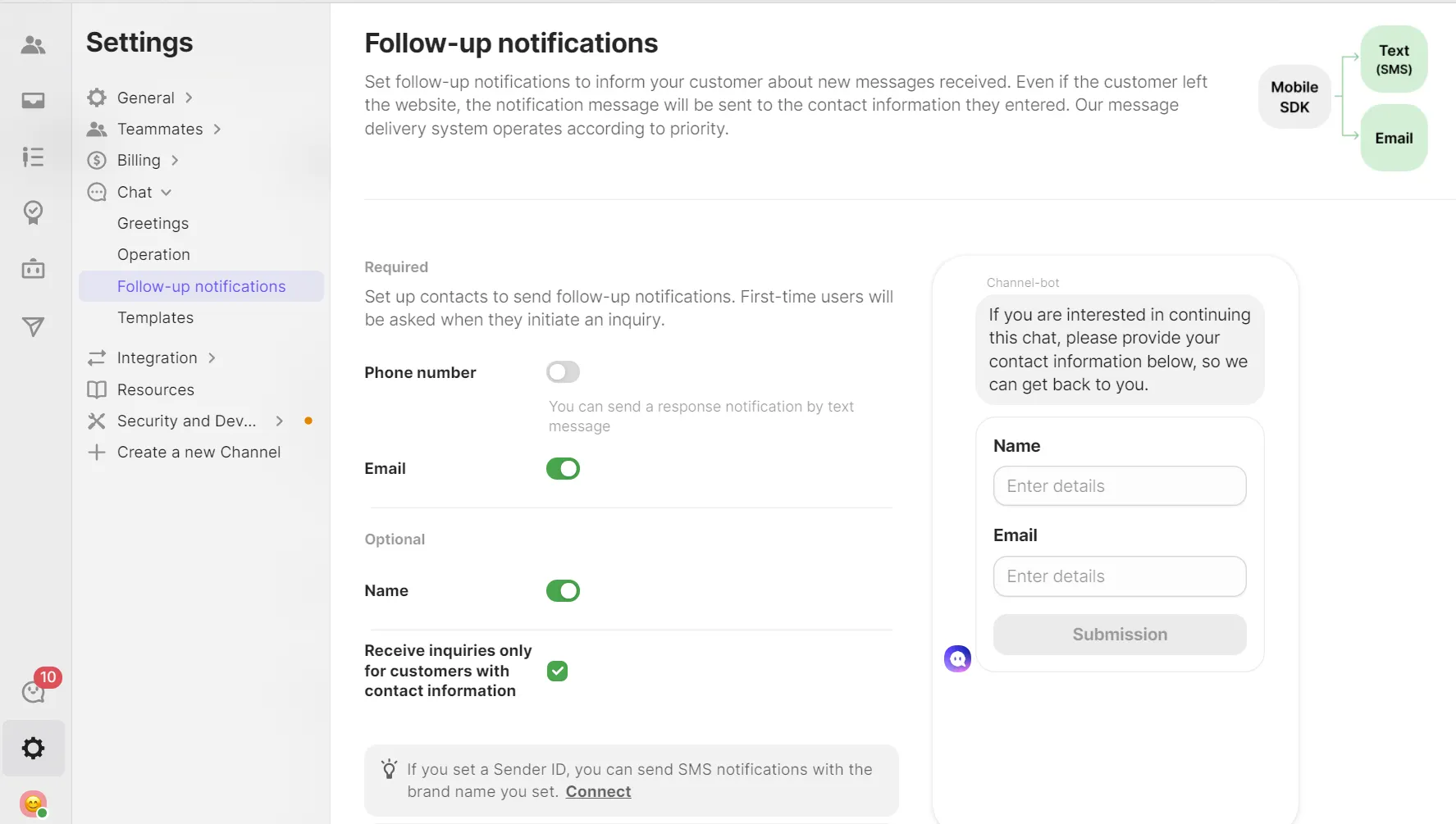Click the Submission button in preview
This screenshot has width=1456, height=824.
[1119, 635]
